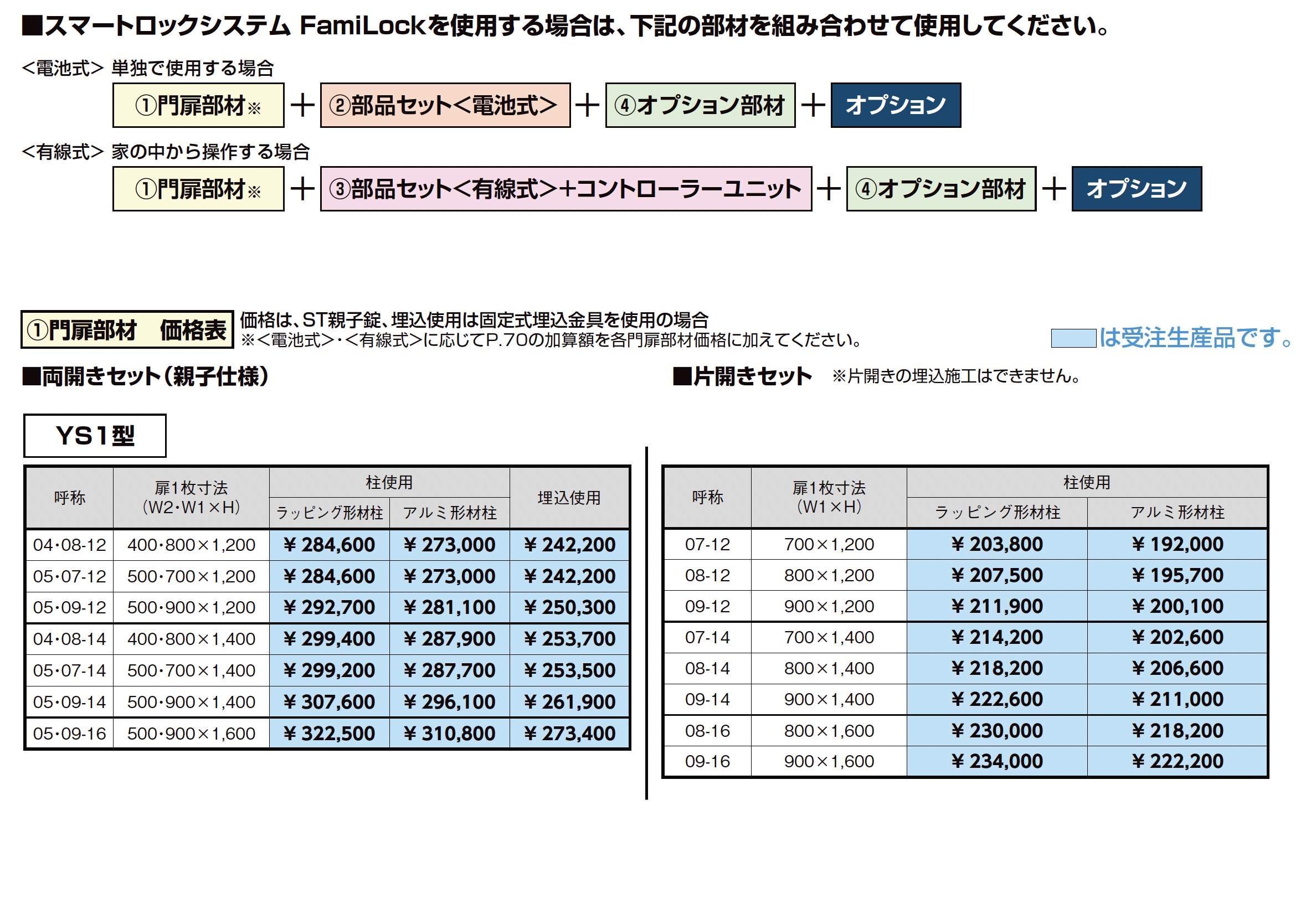Click the price "¥211,900"
Viewport: 1316px width, 919px height.
[997, 606]
